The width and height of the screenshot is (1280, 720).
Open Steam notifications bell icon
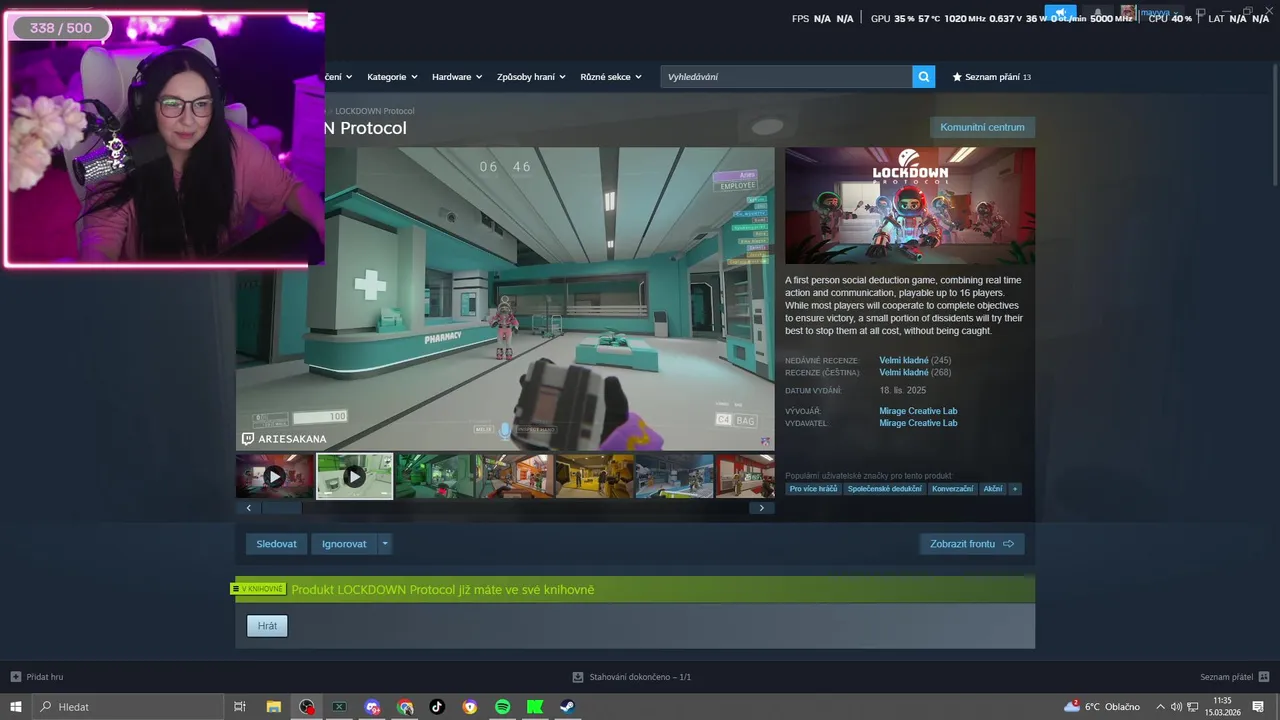[x=1097, y=14]
